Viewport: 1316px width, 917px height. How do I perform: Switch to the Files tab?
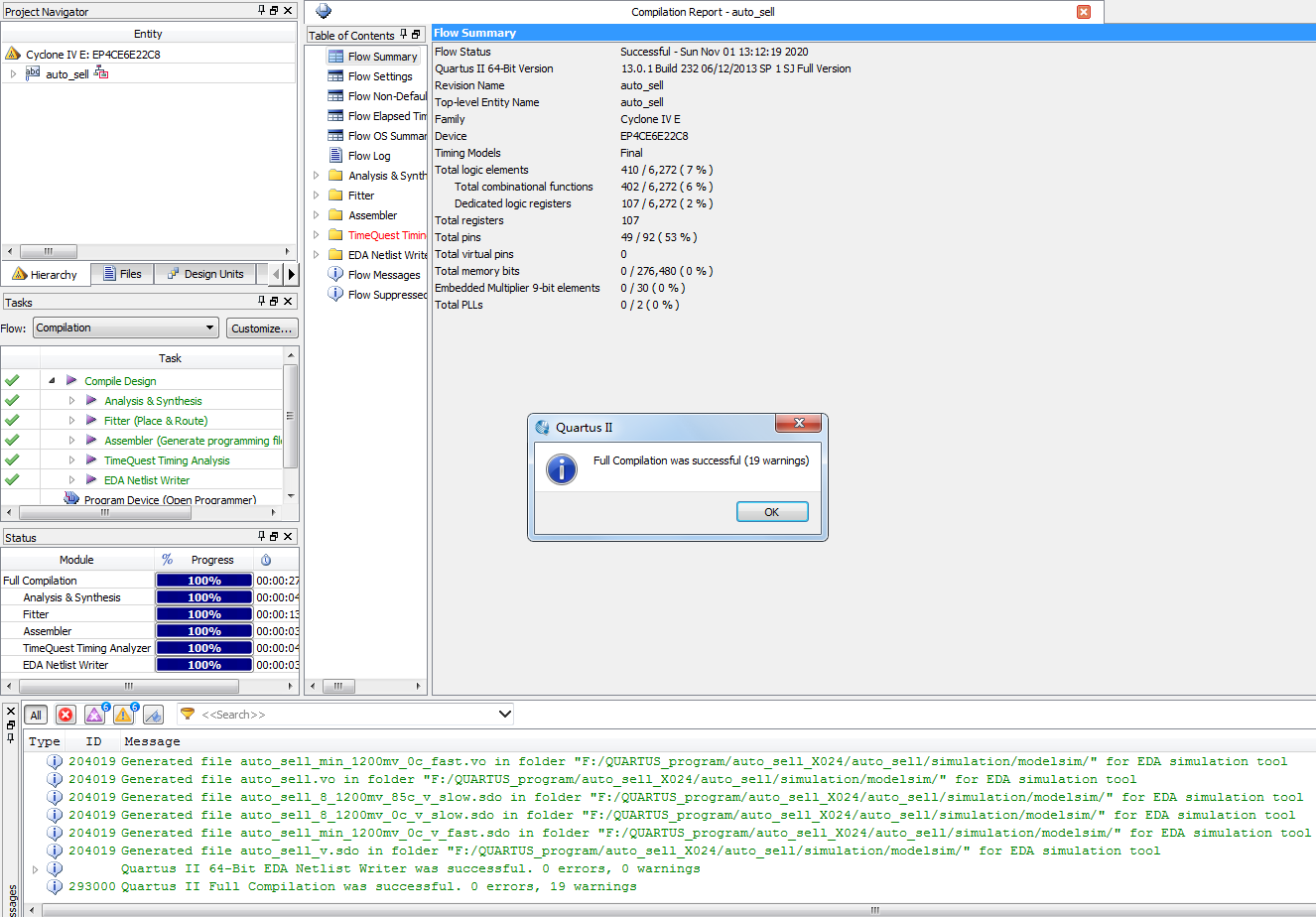[123, 274]
